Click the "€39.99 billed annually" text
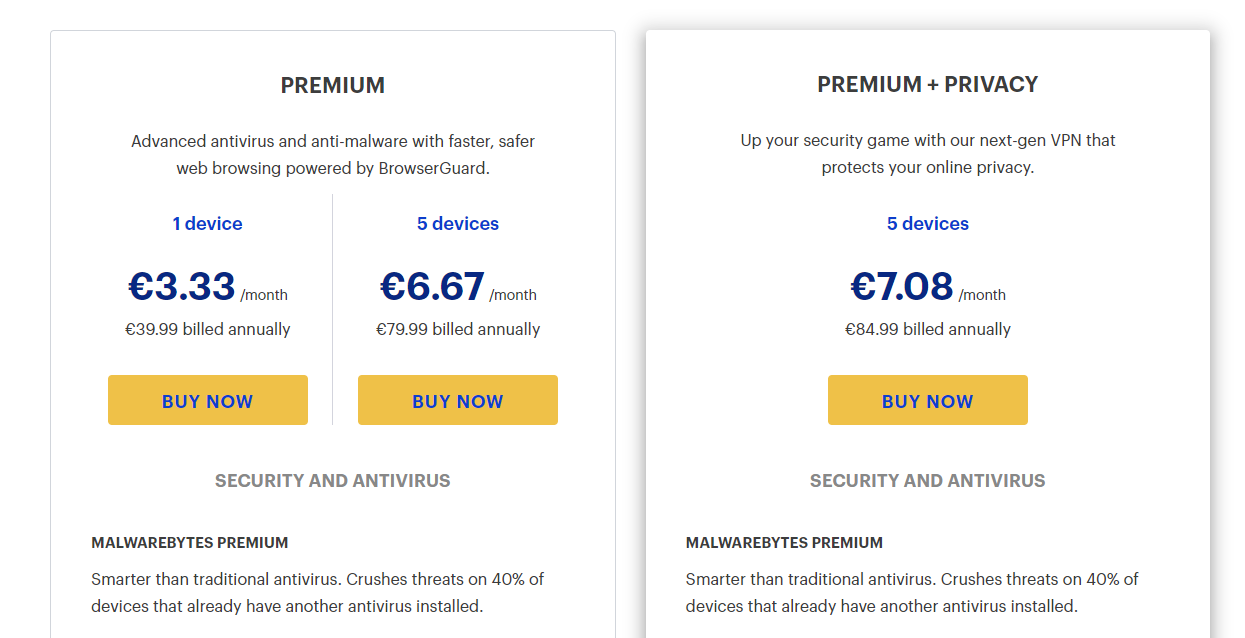This screenshot has height=638, width=1245. point(207,329)
